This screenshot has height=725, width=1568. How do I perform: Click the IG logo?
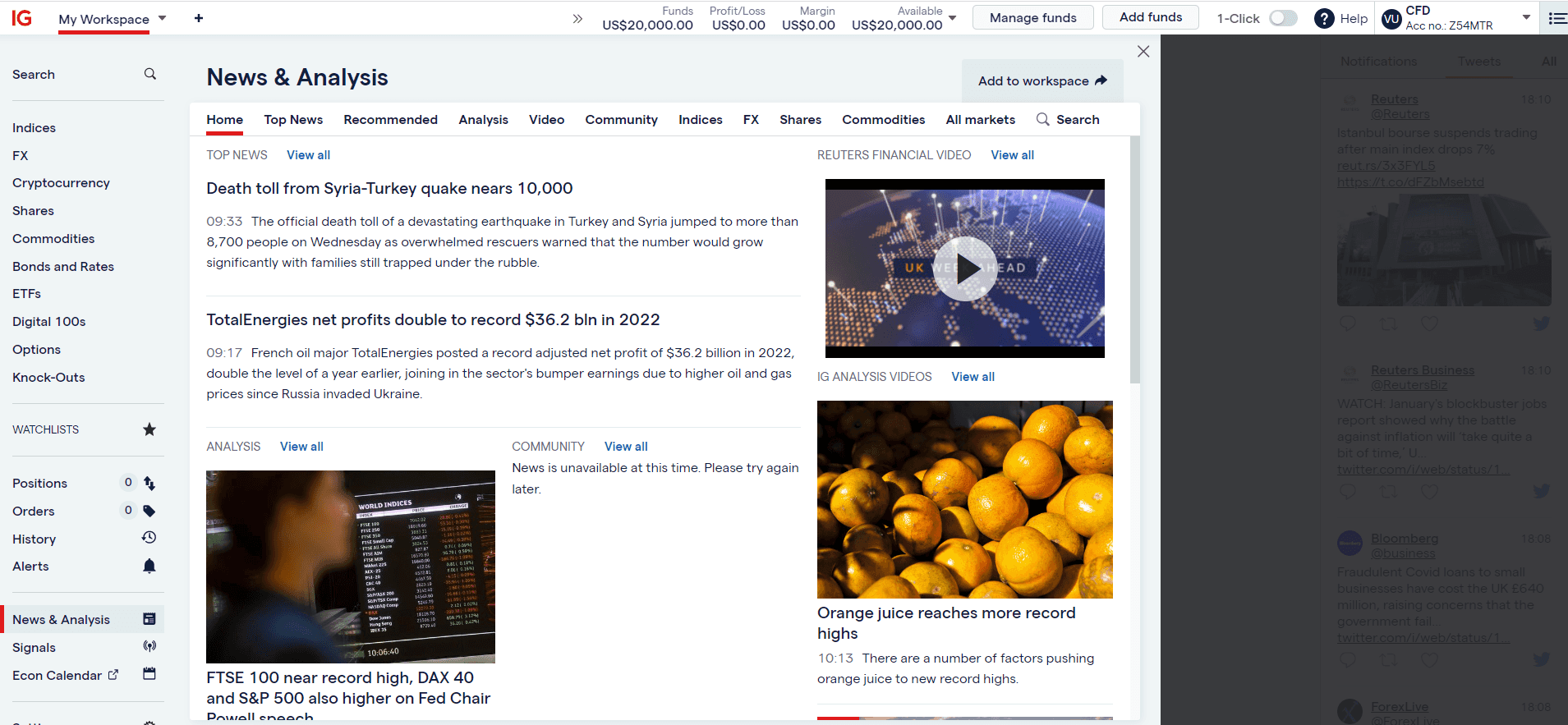point(22,18)
